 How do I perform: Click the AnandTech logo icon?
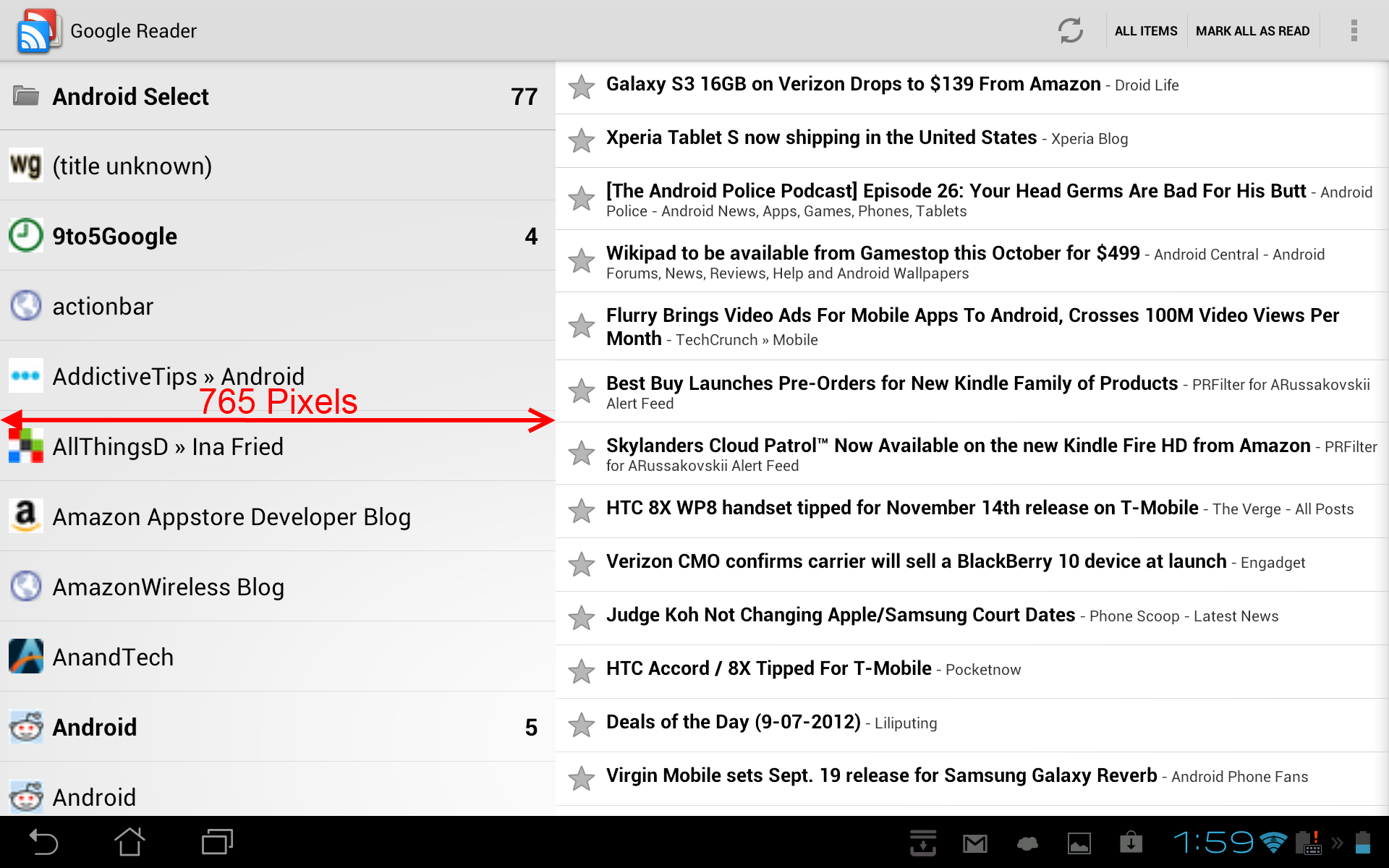tap(26, 656)
